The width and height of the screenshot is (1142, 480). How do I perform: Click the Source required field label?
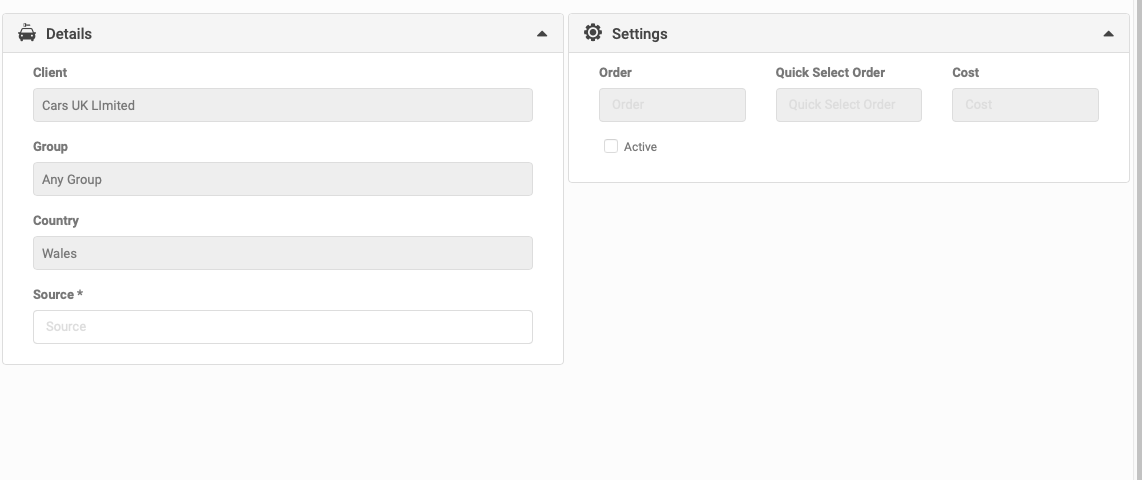[x=58, y=294]
